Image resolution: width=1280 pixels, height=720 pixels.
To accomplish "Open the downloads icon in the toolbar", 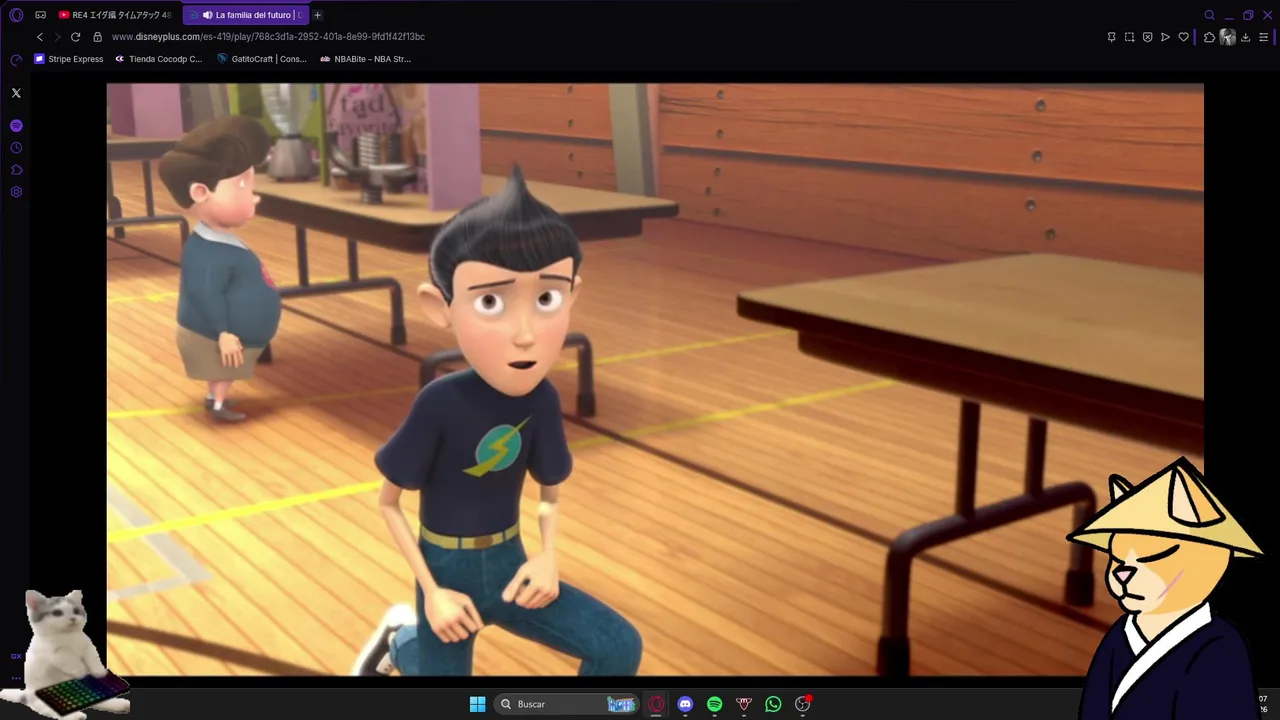I will (x=1245, y=37).
